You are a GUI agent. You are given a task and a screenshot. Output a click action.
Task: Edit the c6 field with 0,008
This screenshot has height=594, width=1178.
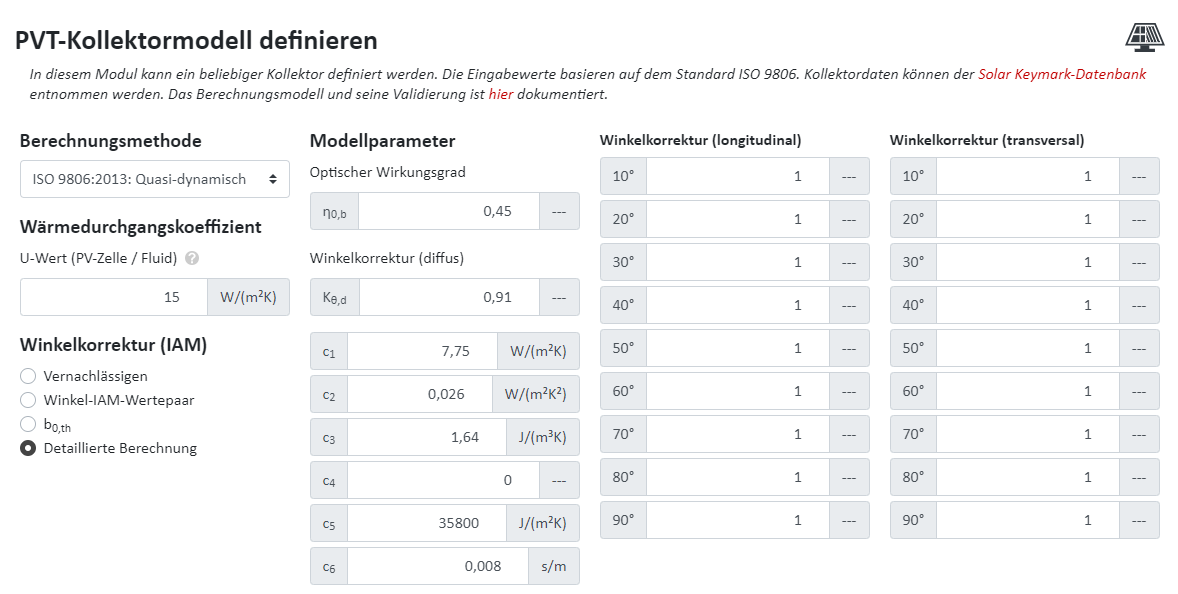(437, 566)
